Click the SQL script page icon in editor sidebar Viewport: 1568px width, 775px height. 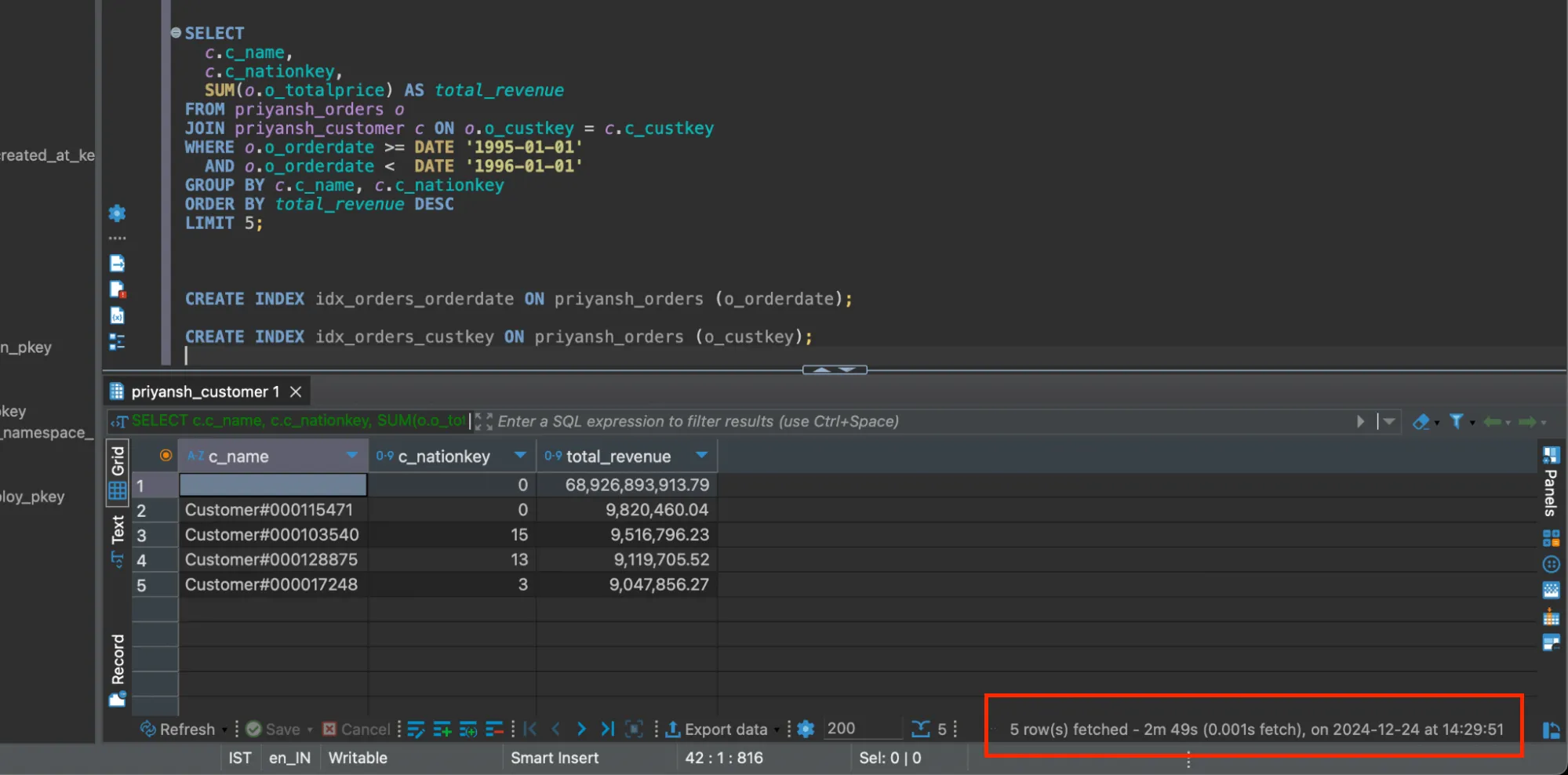(x=117, y=264)
